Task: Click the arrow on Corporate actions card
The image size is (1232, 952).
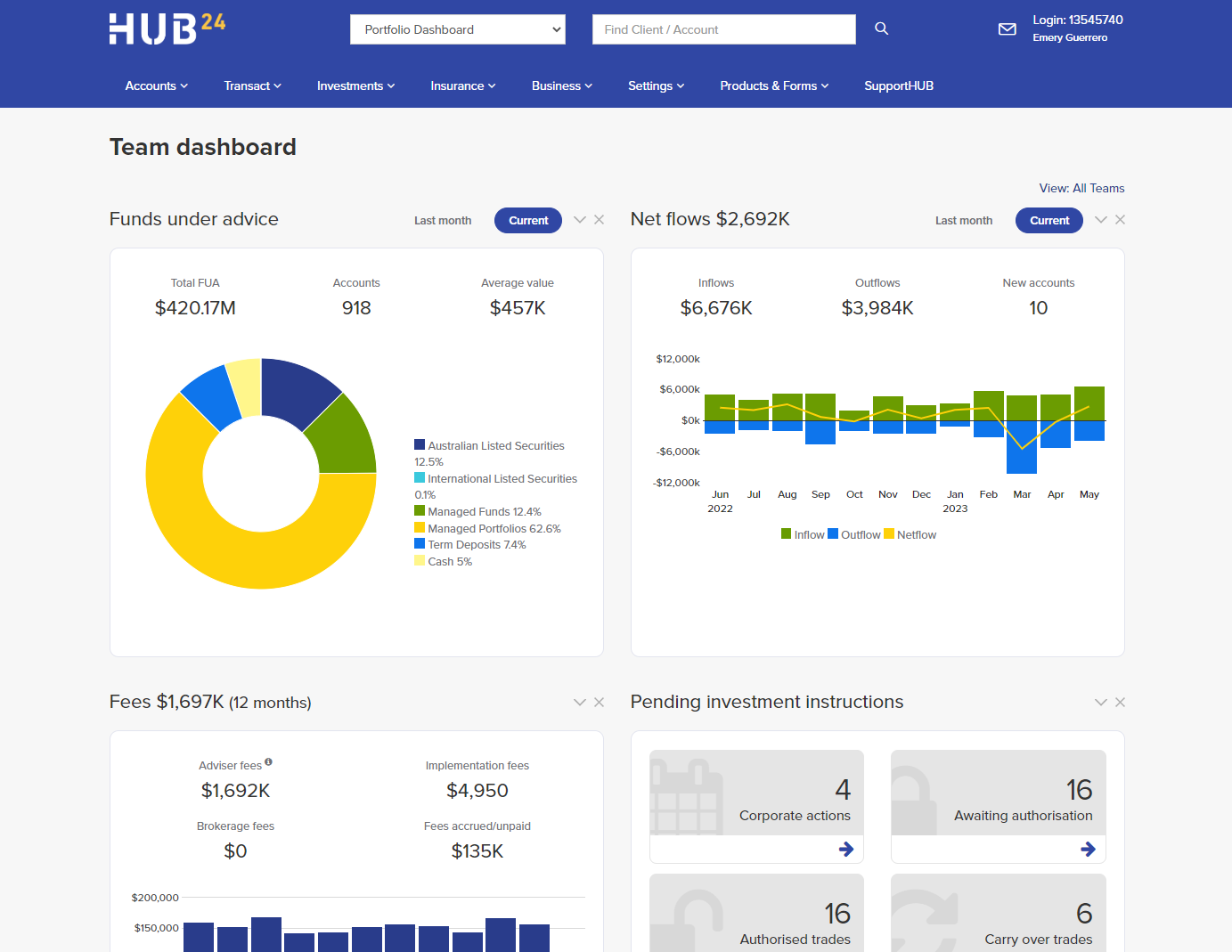Action: [x=844, y=850]
